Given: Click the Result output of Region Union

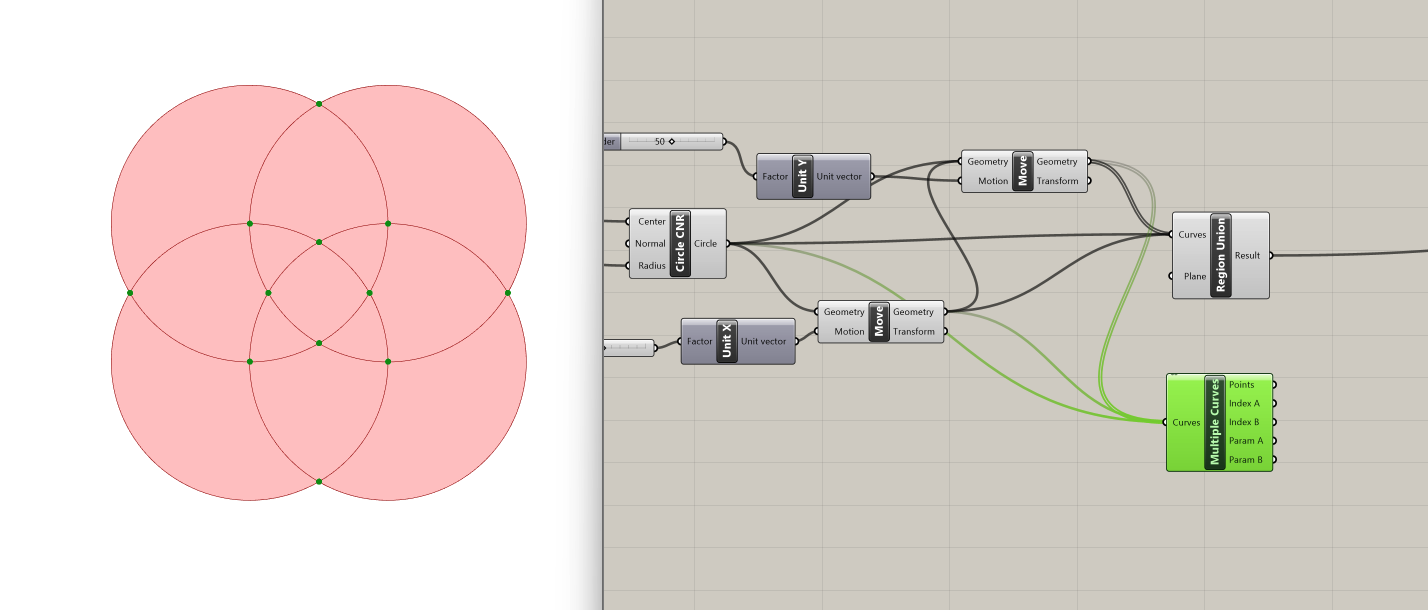Looking at the screenshot, I should 1247,255.
